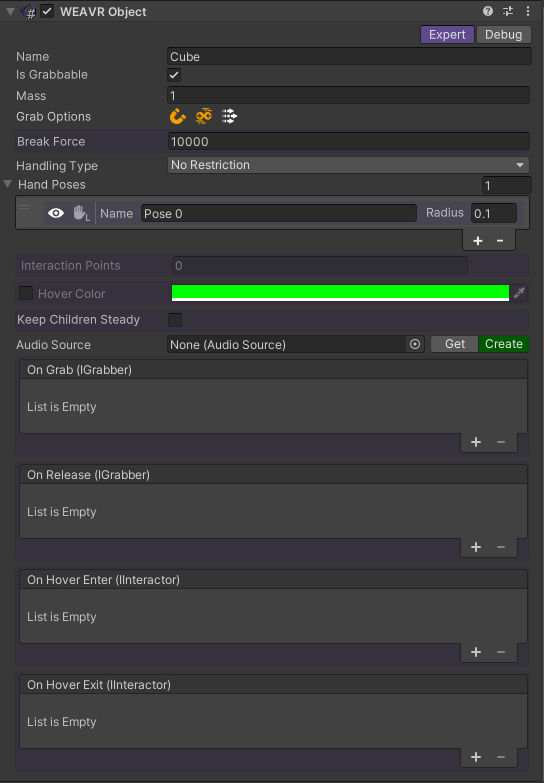Open the green Hover Color swatch
Viewport: 544px width, 783px height.
[x=340, y=293]
